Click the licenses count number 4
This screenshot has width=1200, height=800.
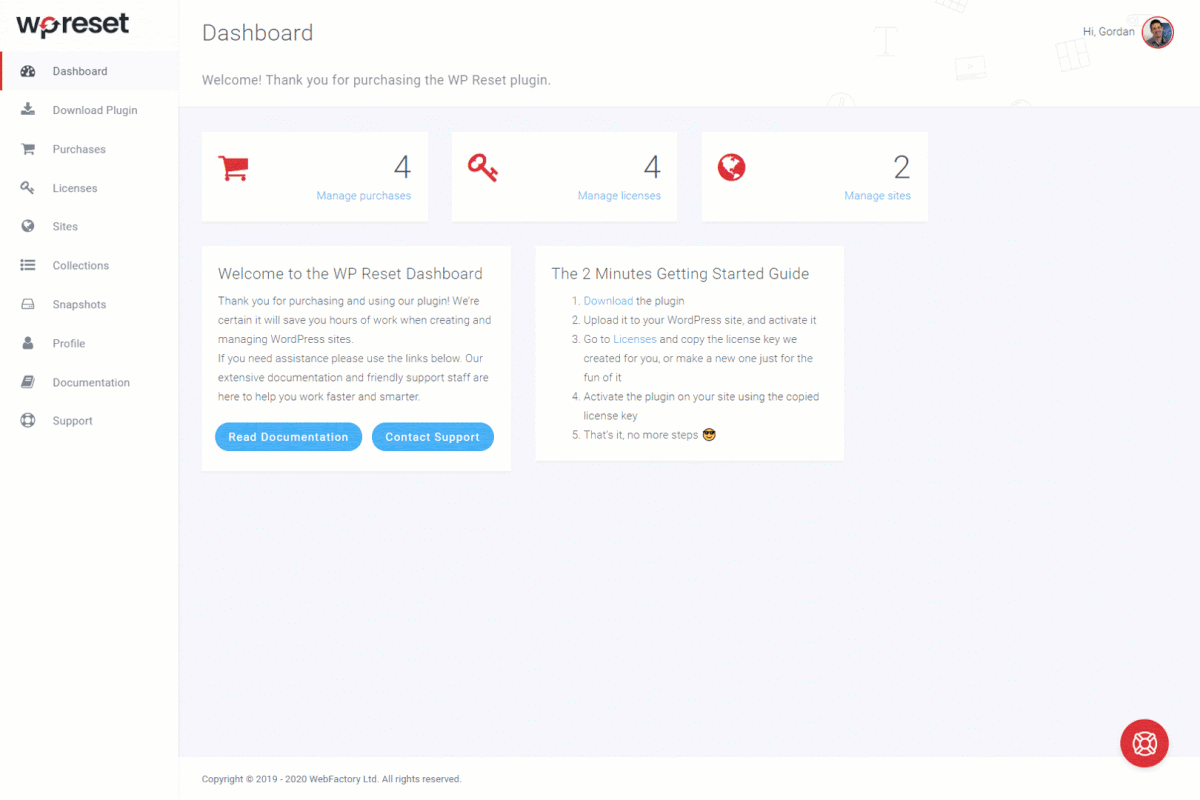click(652, 166)
